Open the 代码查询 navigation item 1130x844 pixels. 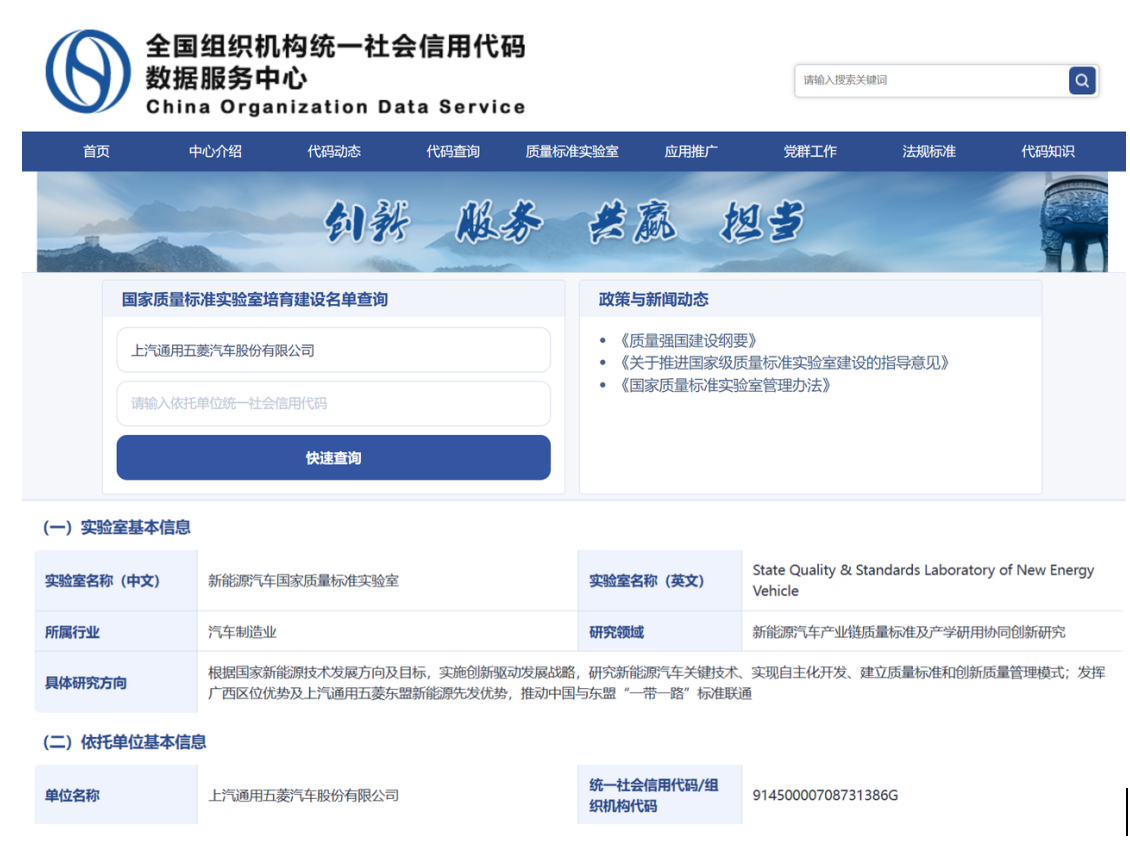(x=453, y=151)
